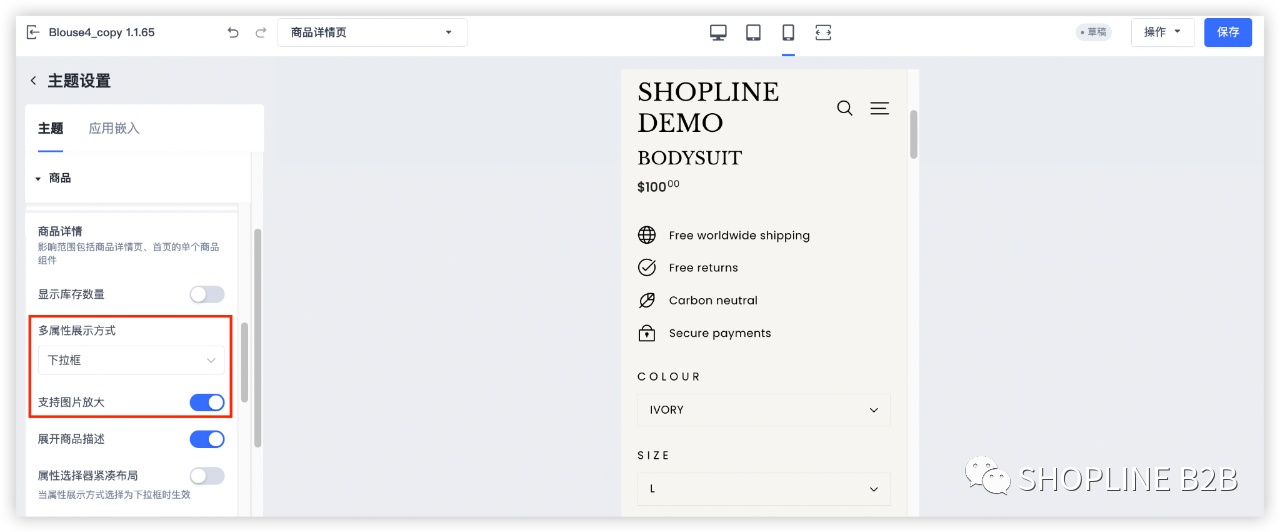Redo the last change

(261, 32)
